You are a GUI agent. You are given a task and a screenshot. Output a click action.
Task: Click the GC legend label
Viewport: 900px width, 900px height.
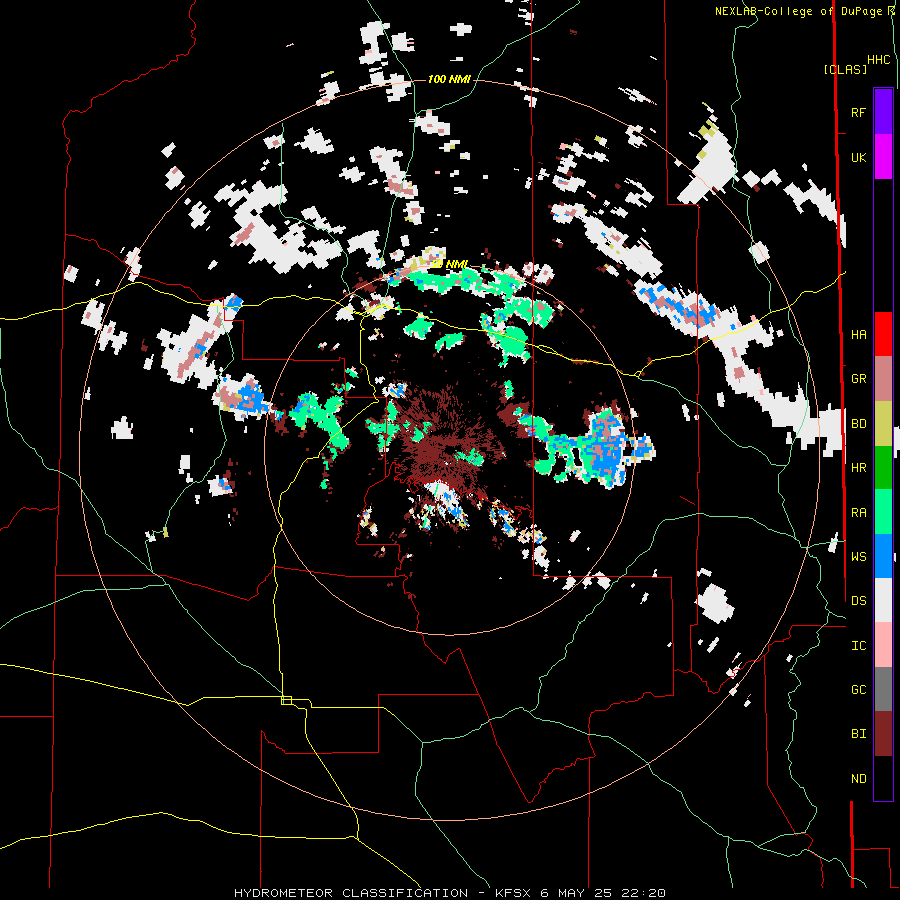[x=858, y=689]
